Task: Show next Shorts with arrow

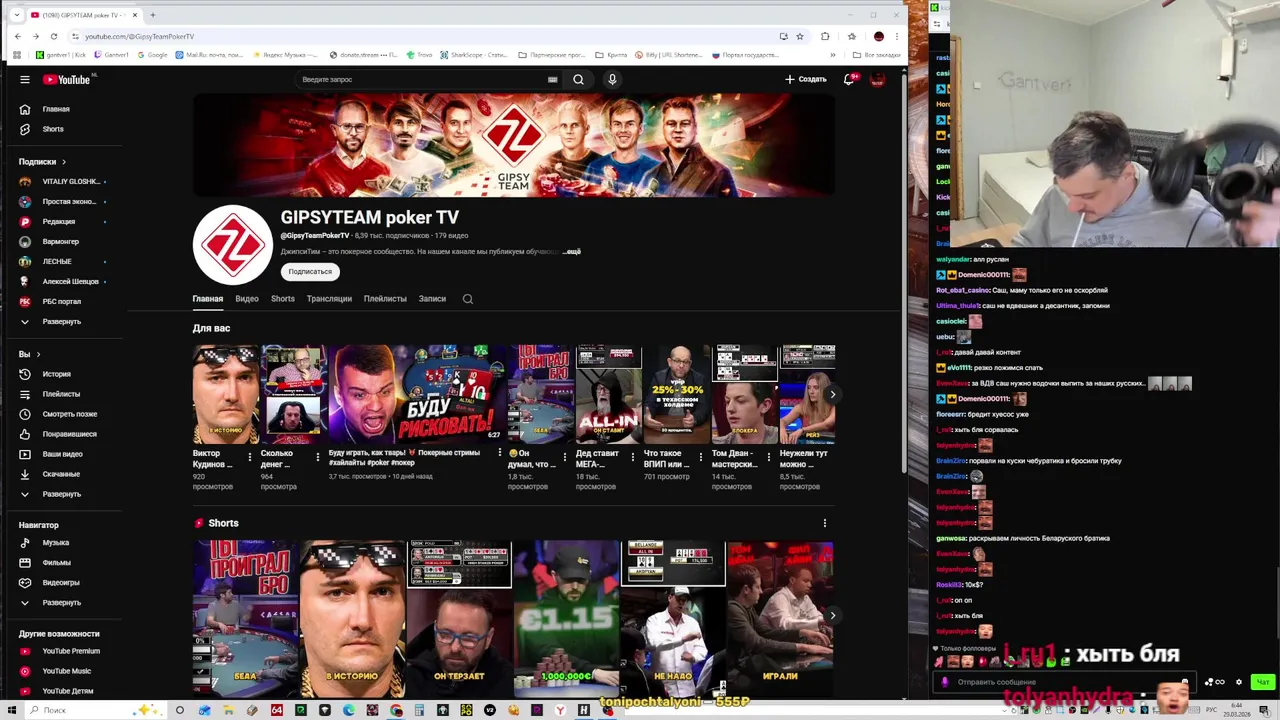Action: [x=832, y=616]
